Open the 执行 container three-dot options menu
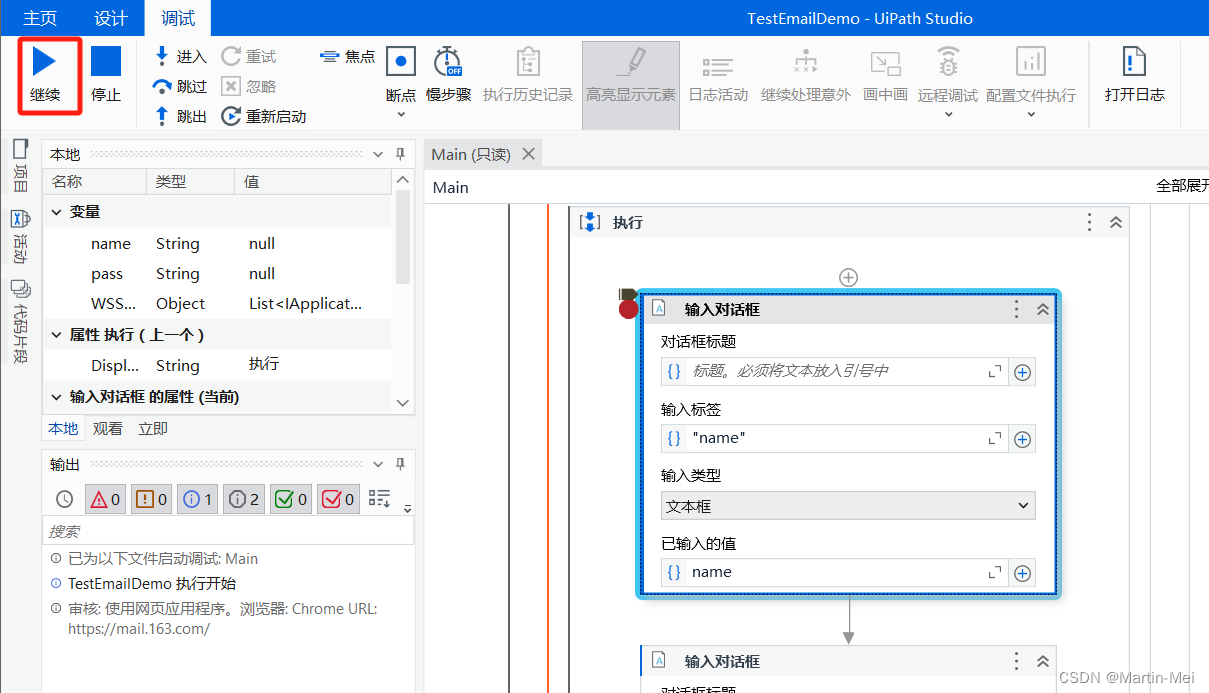The width and height of the screenshot is (1209, 693). (1090, 222)
